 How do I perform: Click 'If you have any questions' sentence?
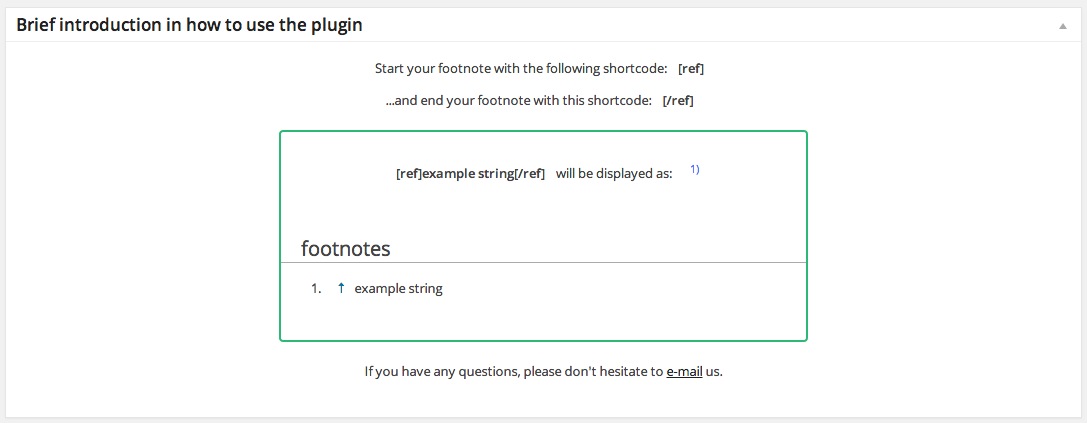tap(544, 372)
